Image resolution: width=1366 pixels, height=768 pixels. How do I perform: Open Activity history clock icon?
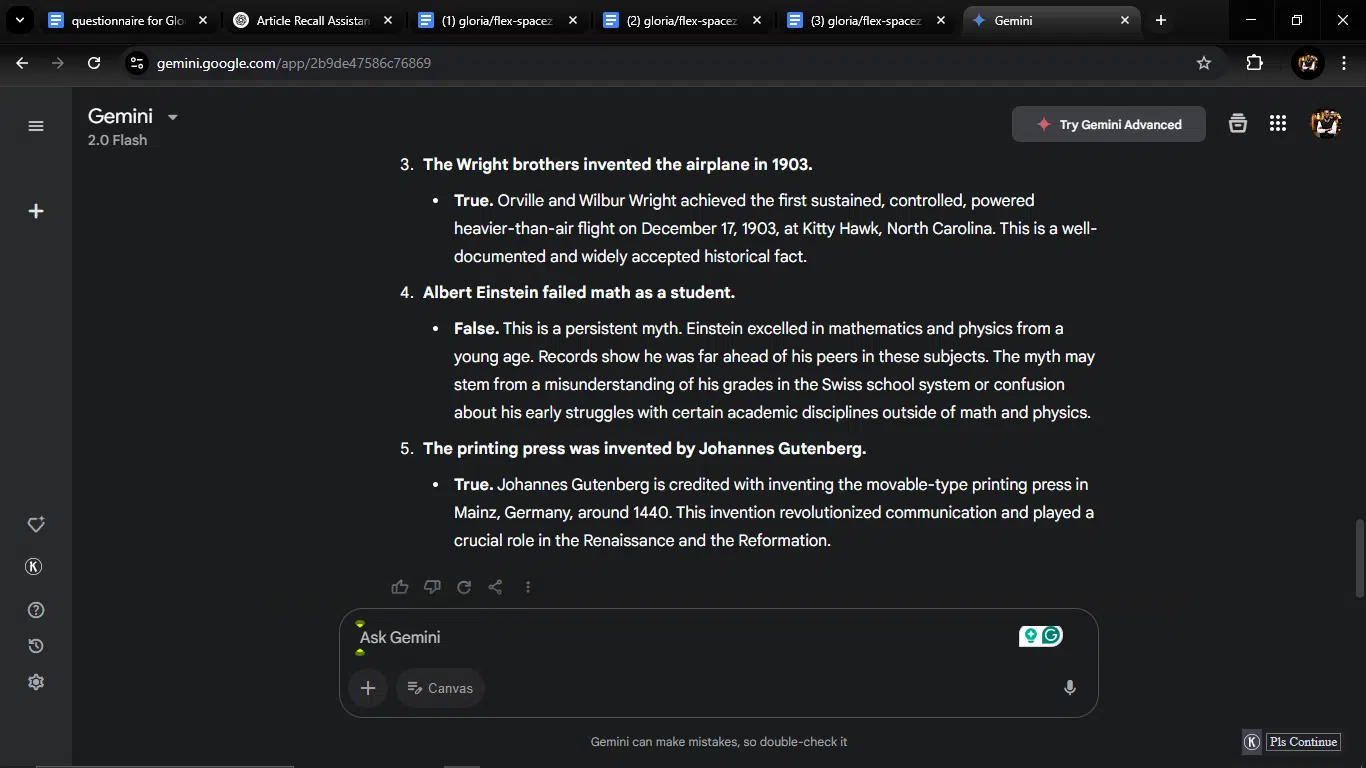coord(36,646)
